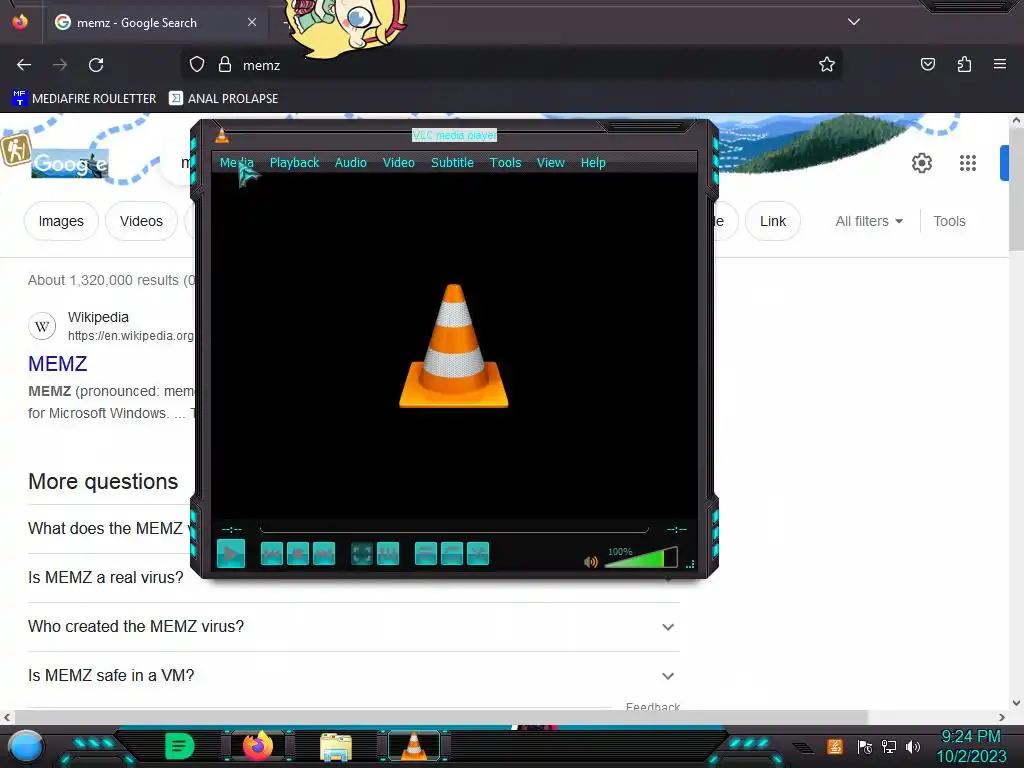Stop playback in VLC

point(298,554)
